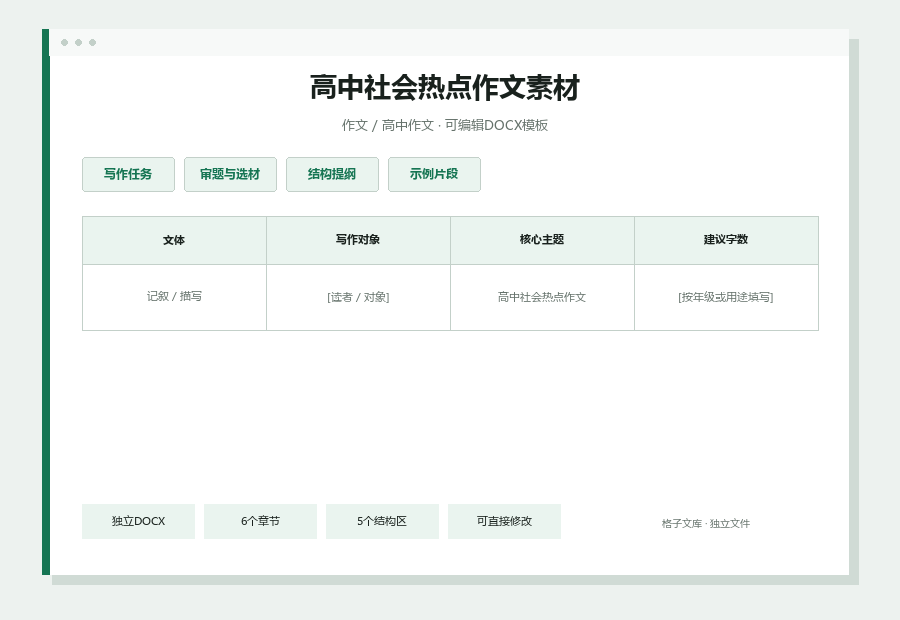This screenshot has height=620, width=900.
Task: Click the 5个结构区 tag
Action: click(x=382, y=521)
